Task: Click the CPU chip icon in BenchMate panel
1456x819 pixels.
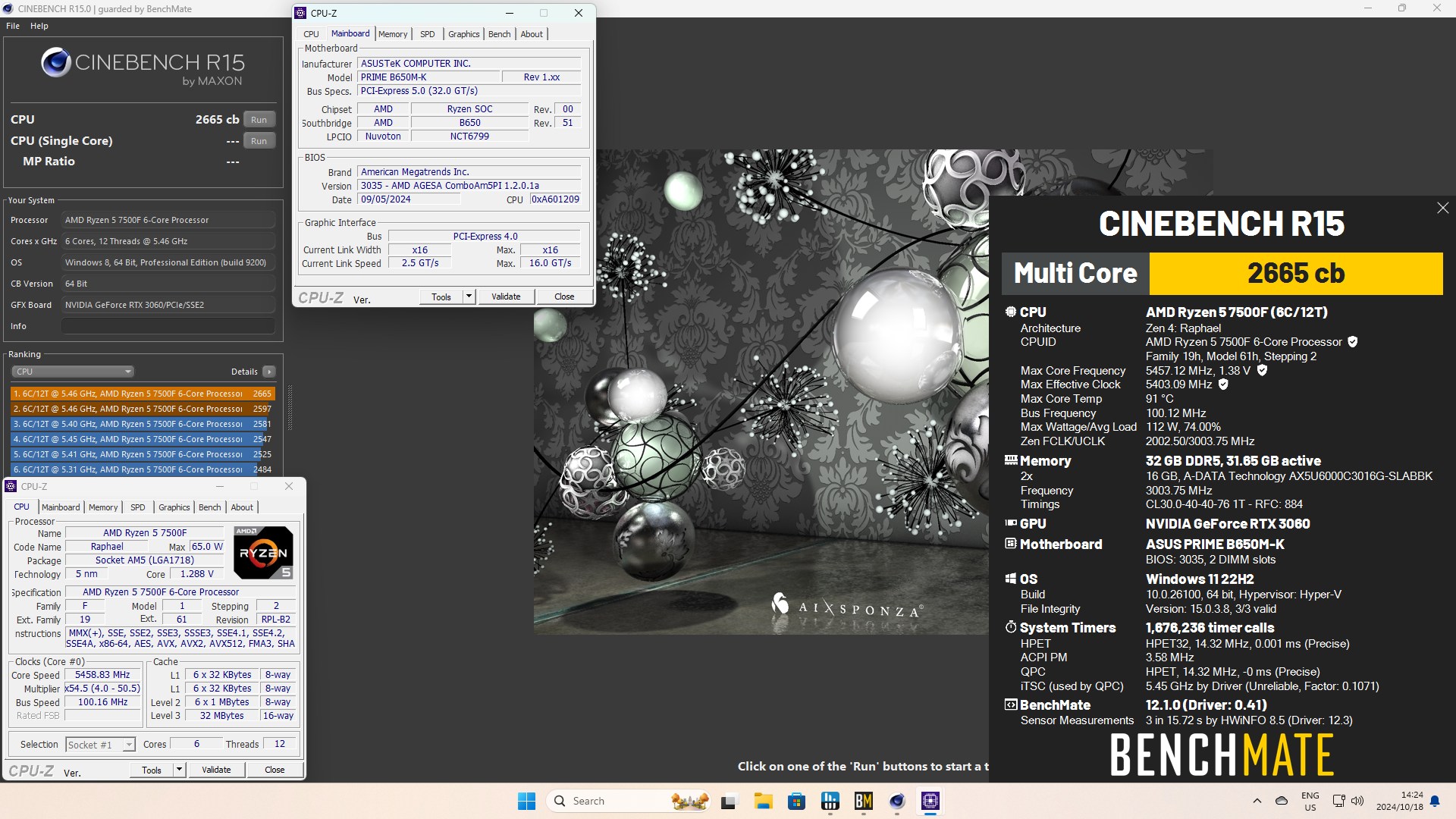Action: (1011, 312)
